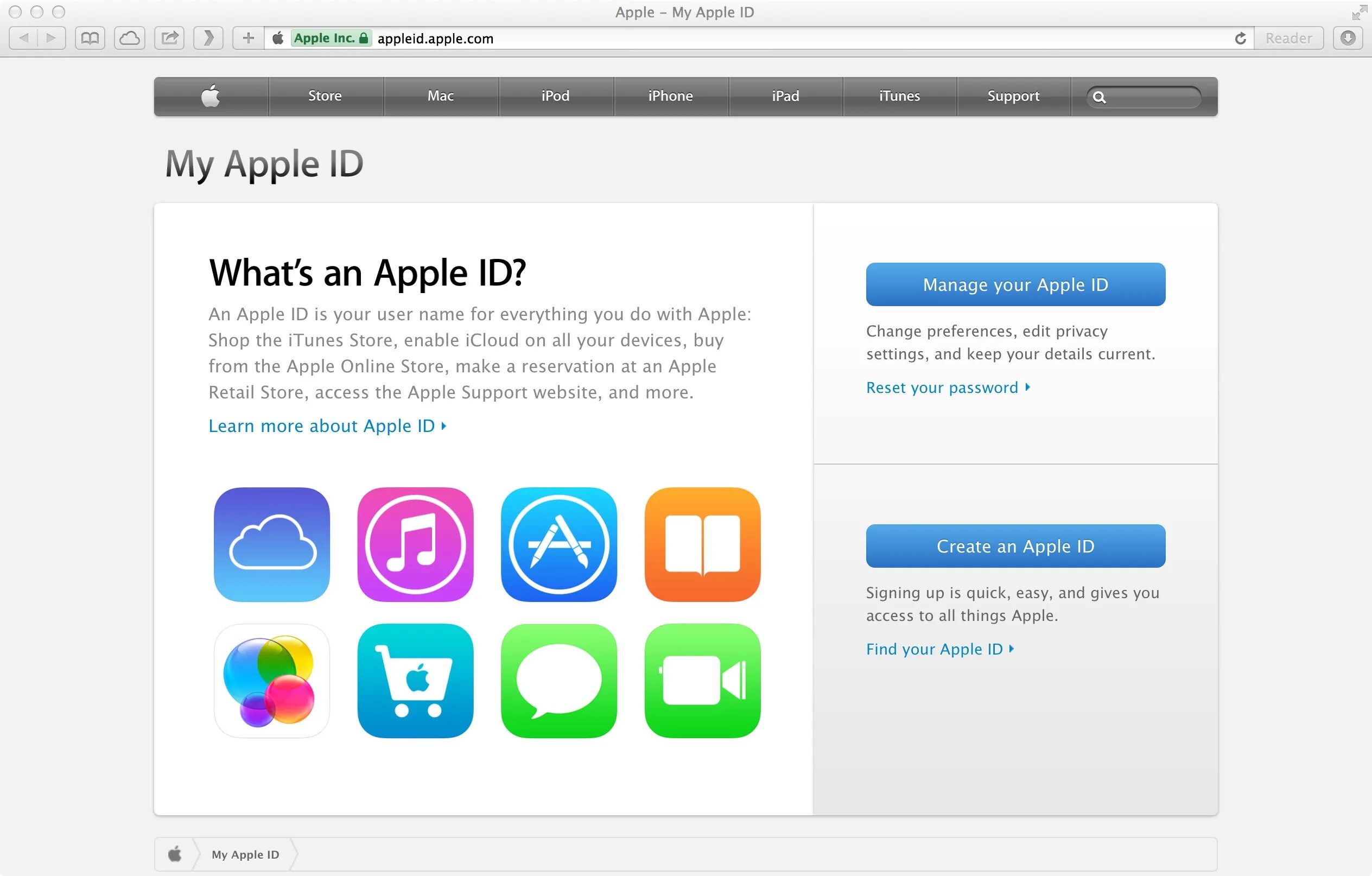Click the search magnifier icon
Screen dimensions: 1372x876
pos(1099,98)
